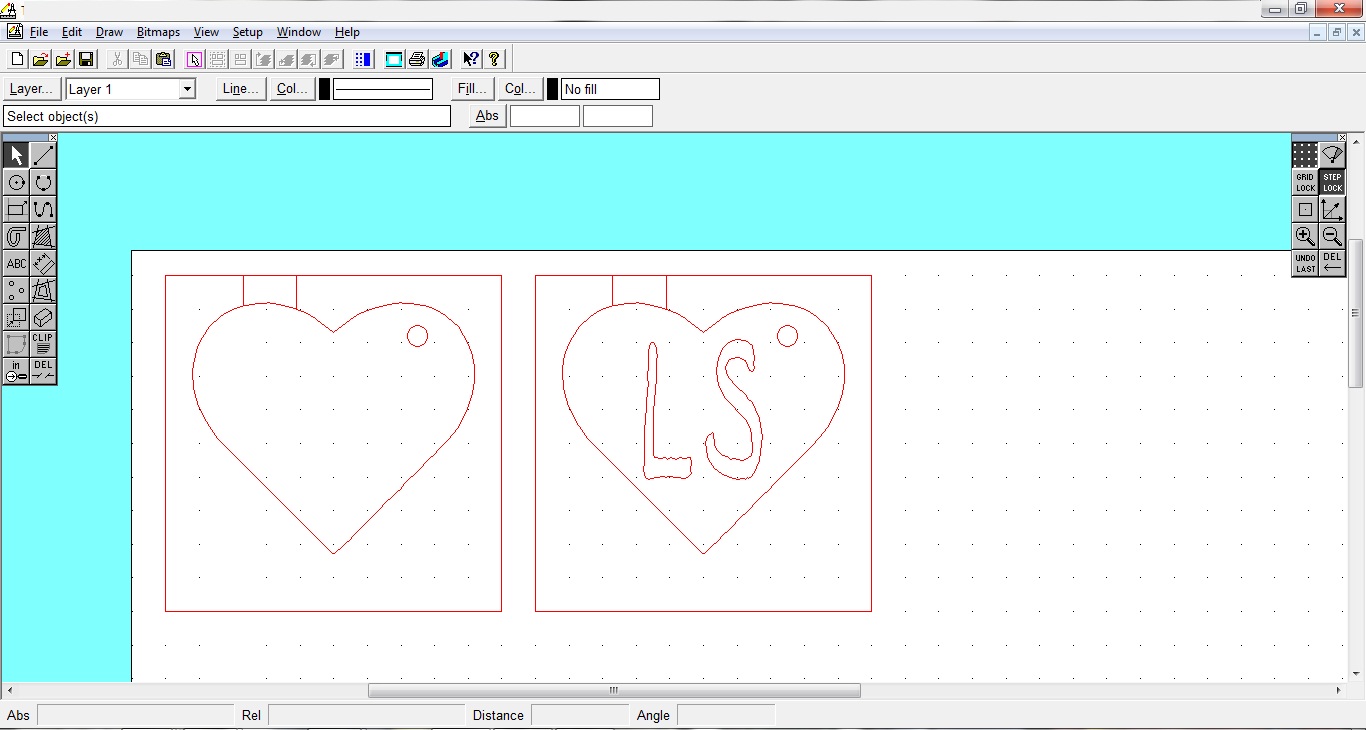Choose the enclosed-area outline tool
Screen dimensions: 1366x730
43,290
